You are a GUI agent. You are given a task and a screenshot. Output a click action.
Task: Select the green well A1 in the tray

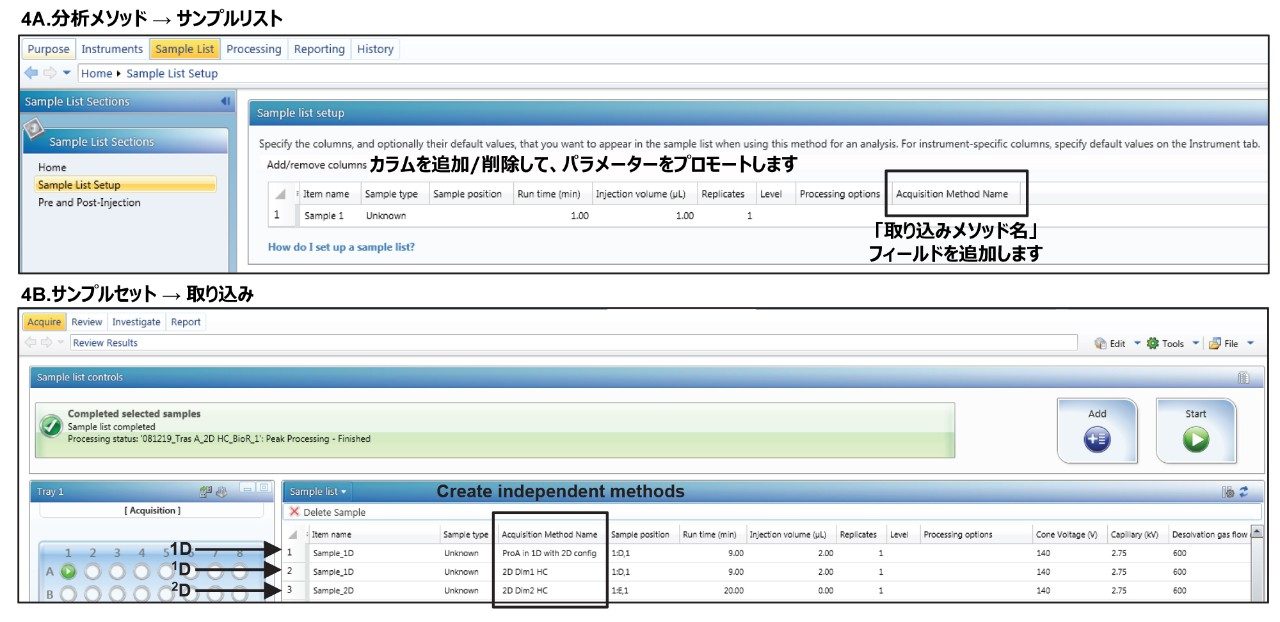tap(68, 572)
